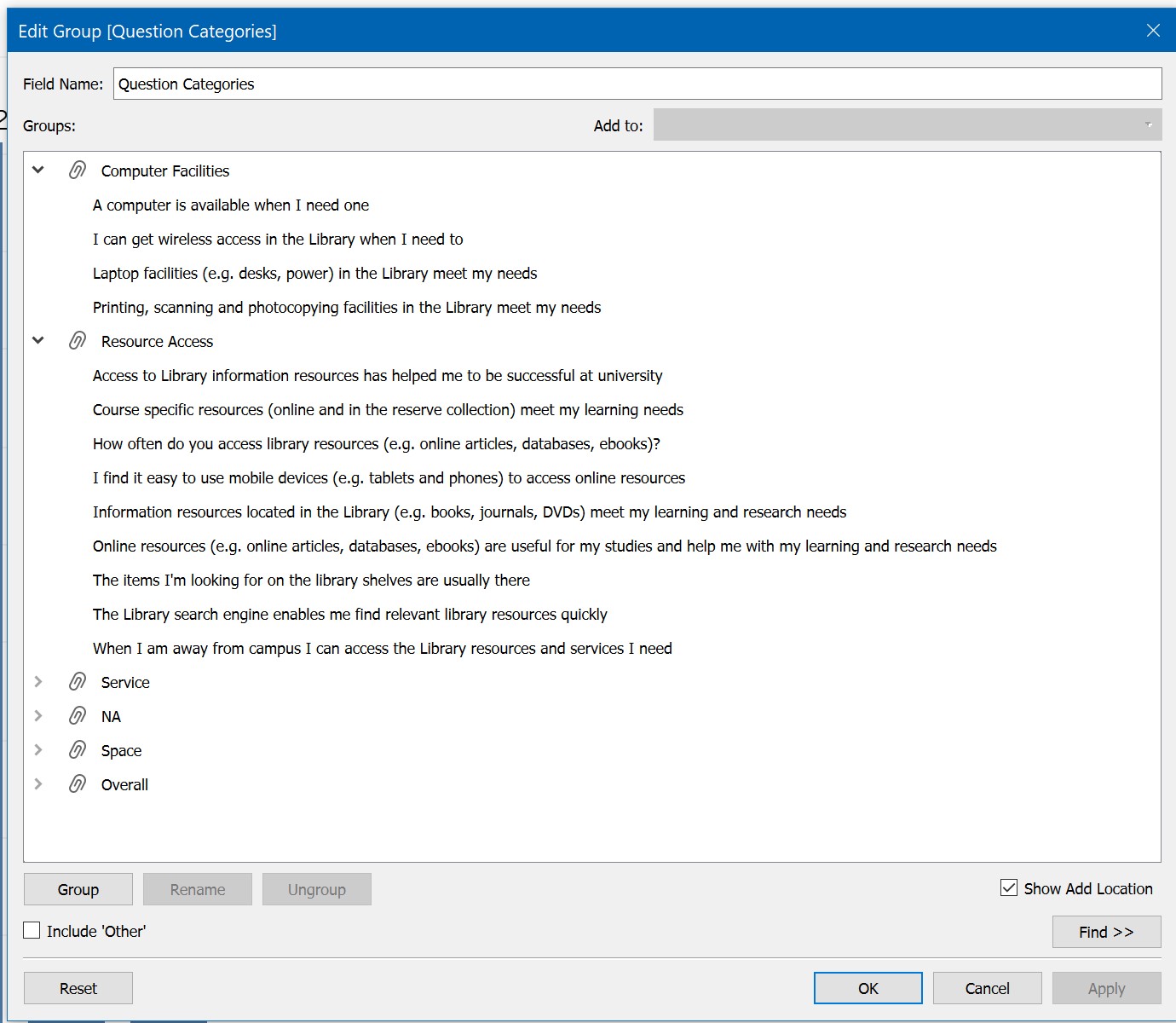Select 'How often do you access library resources' item

[x=377, y=444]
